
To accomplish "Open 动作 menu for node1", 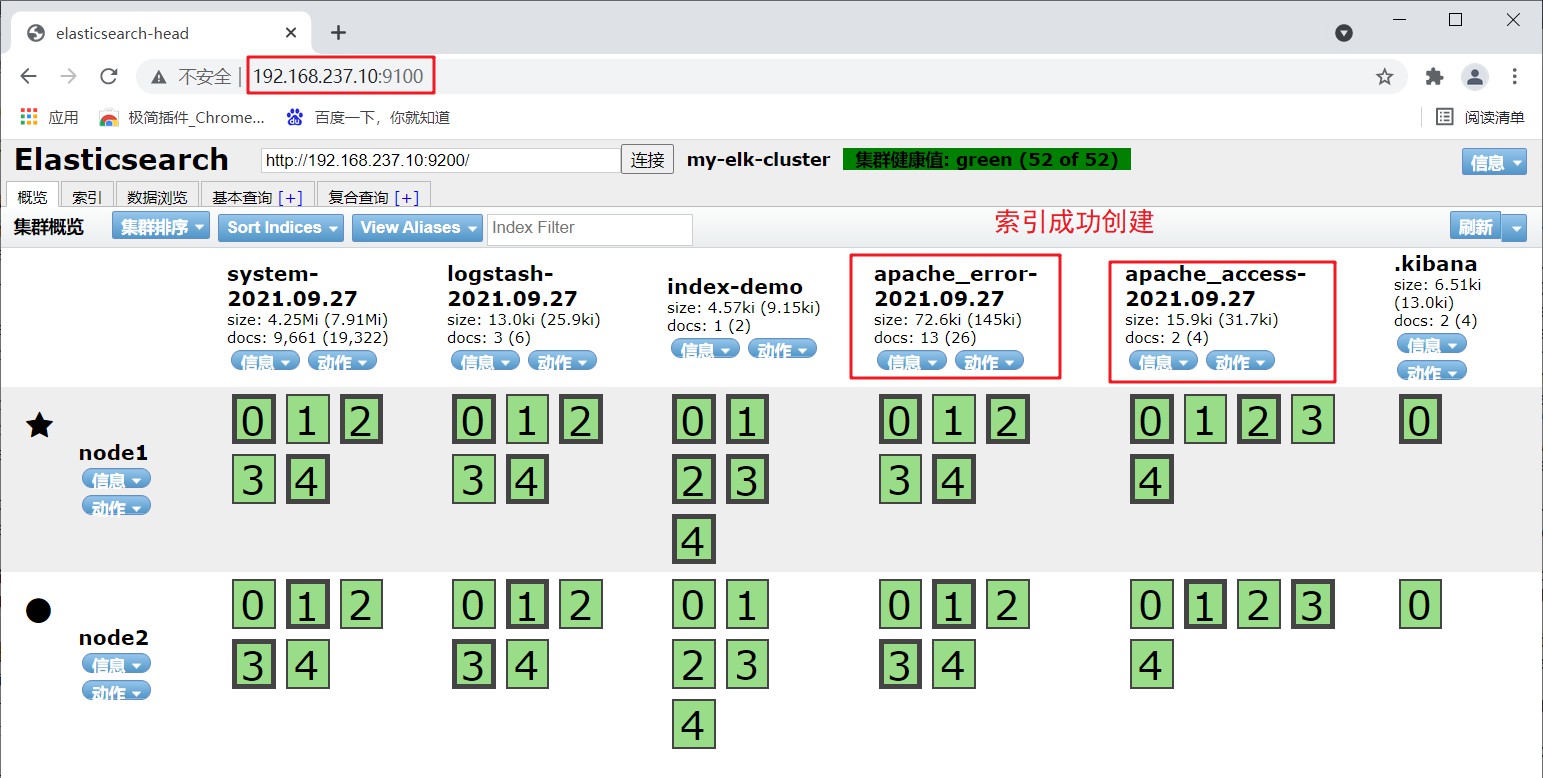I will (116, 506).
